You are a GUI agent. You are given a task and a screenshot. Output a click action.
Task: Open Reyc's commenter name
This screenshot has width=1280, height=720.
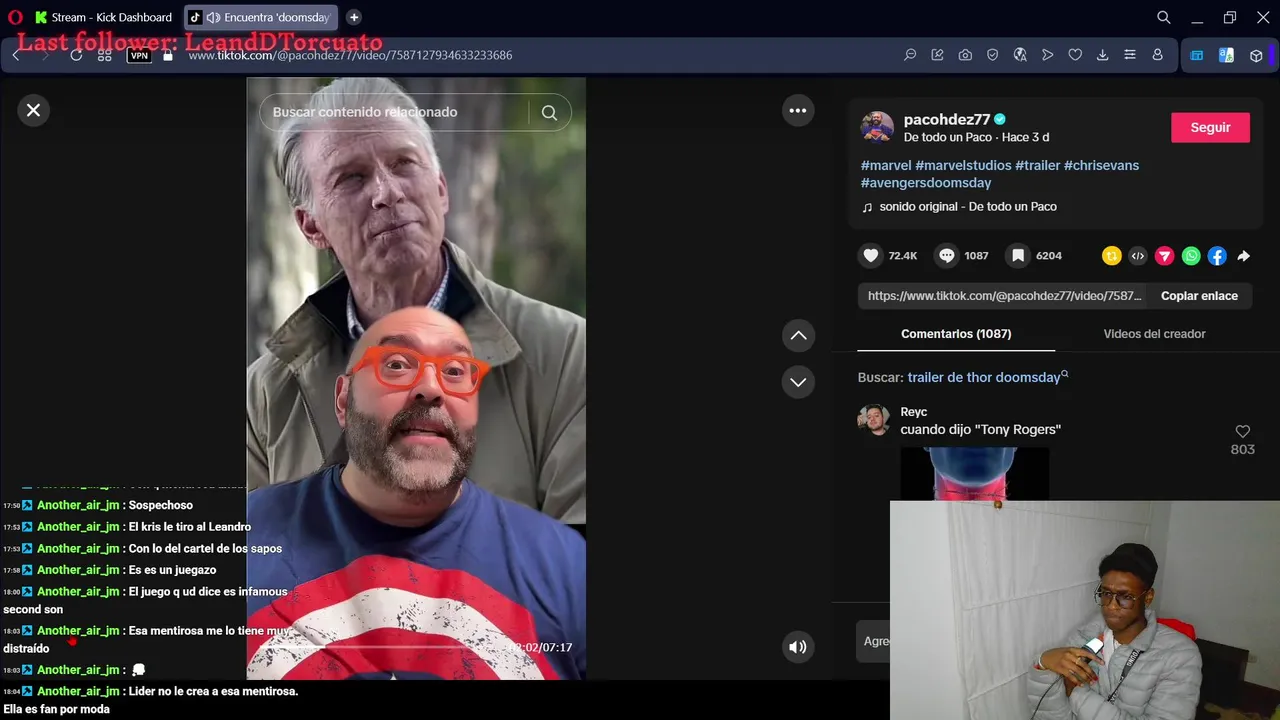(914, 412)
